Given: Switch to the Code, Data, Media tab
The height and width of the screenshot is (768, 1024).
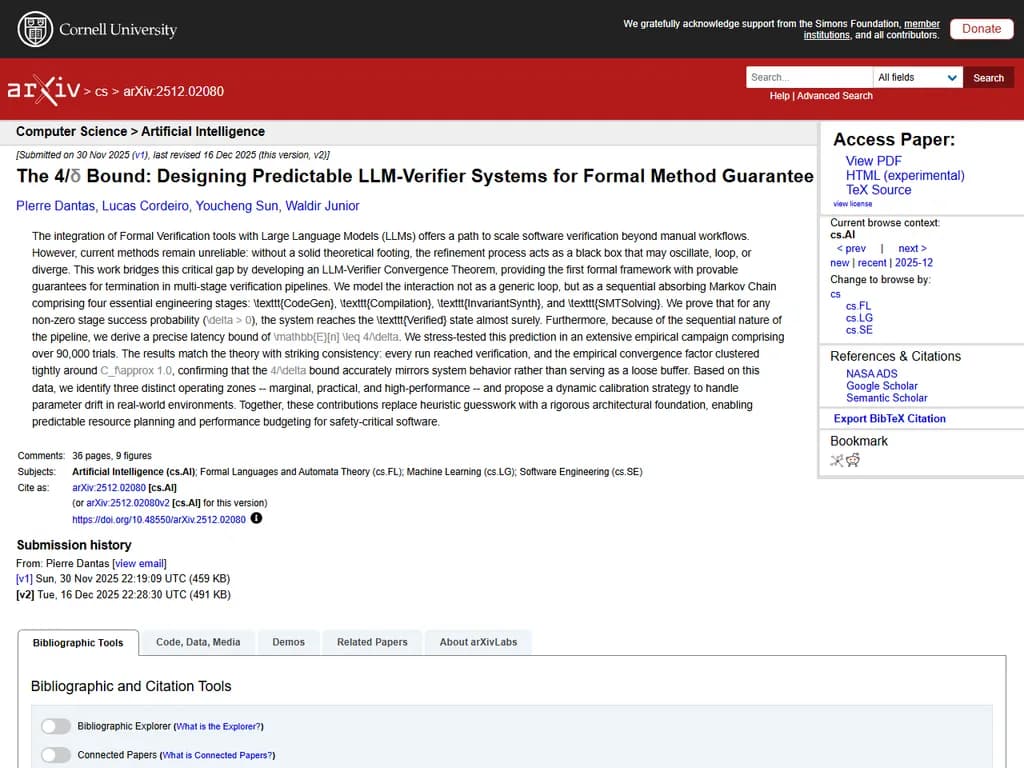Looking at the screenshot, I should point(198,642).
